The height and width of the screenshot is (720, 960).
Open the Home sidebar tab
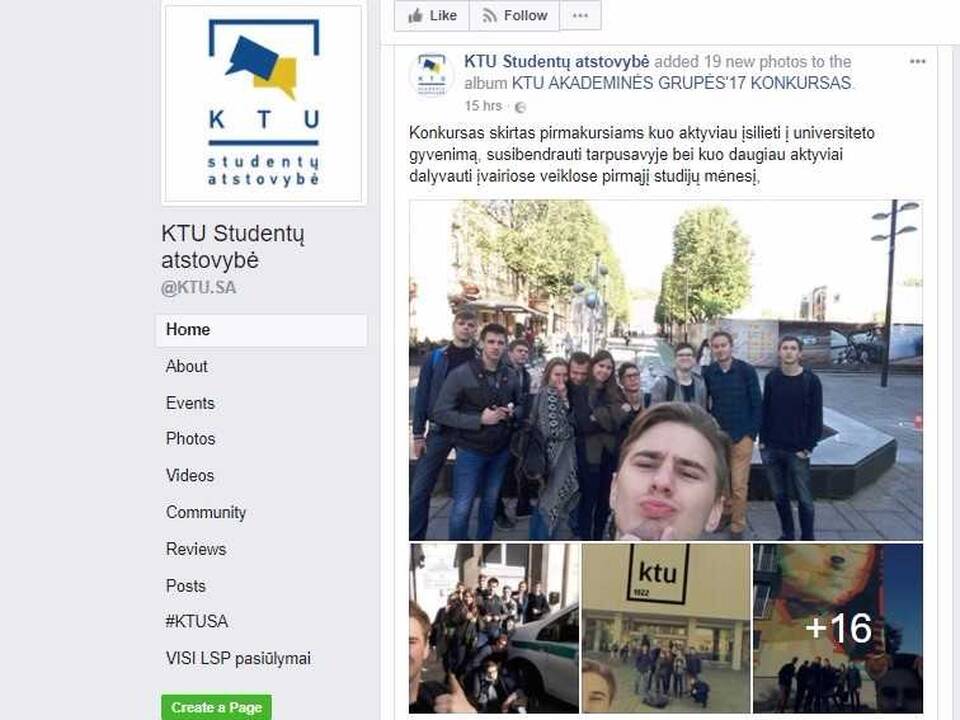(x=261, y=330)
